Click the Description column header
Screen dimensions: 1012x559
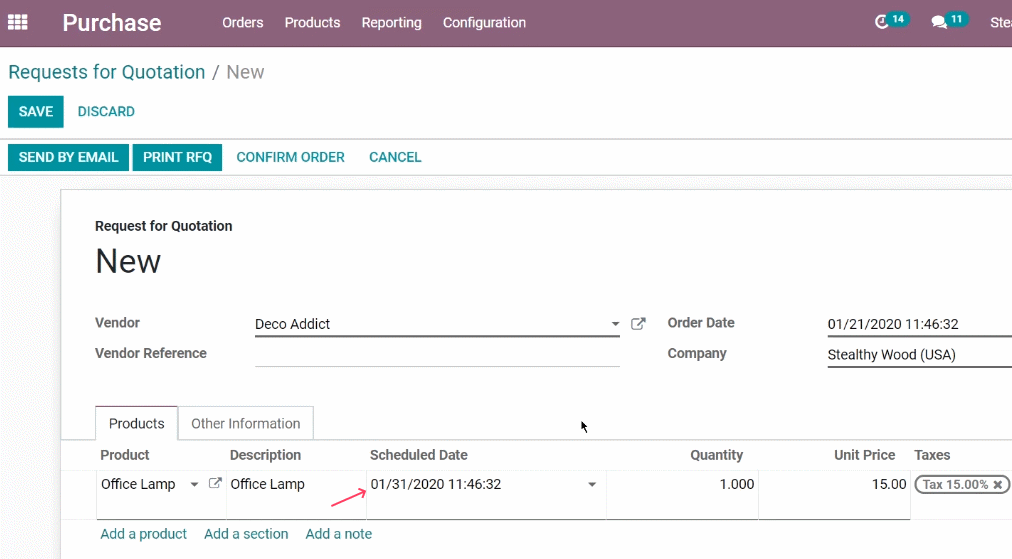pyautogui.click(x=265, y=455)
